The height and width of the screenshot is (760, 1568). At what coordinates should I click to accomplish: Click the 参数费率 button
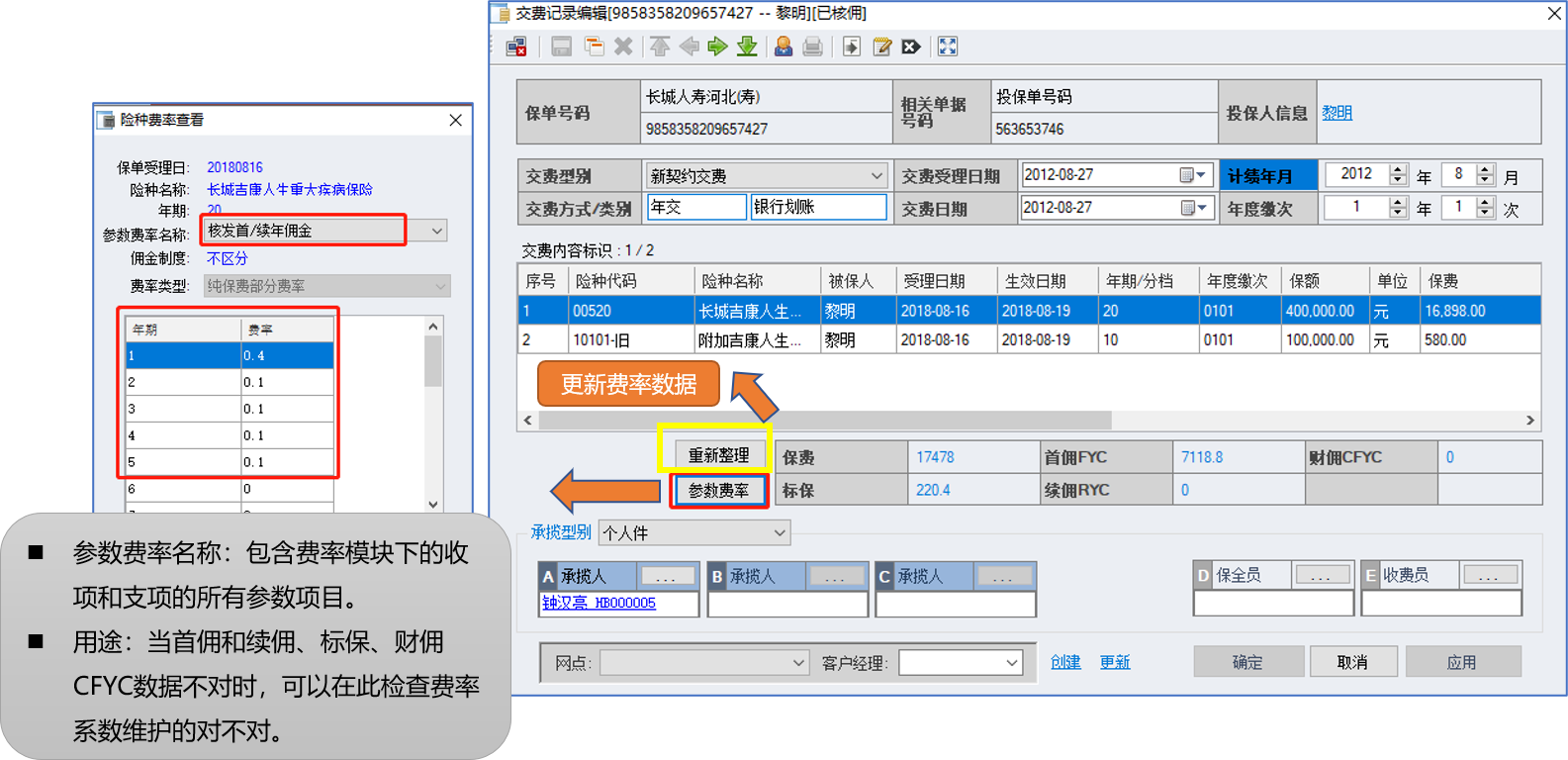click(x=718, y=491)
